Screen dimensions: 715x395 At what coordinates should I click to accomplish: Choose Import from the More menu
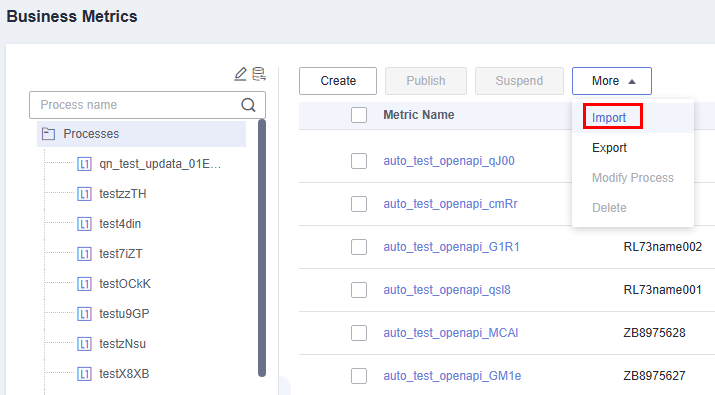(x=609, y=118)
